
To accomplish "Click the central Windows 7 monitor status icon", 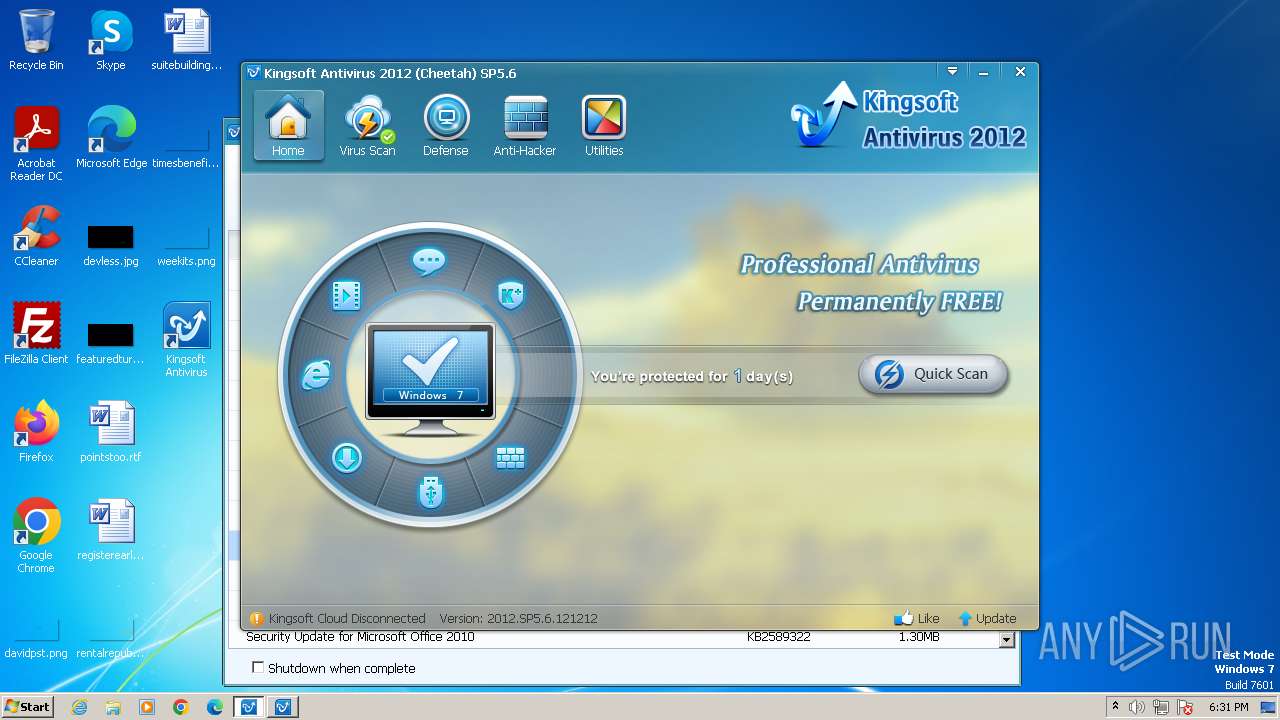I will (x=430, y=380).
